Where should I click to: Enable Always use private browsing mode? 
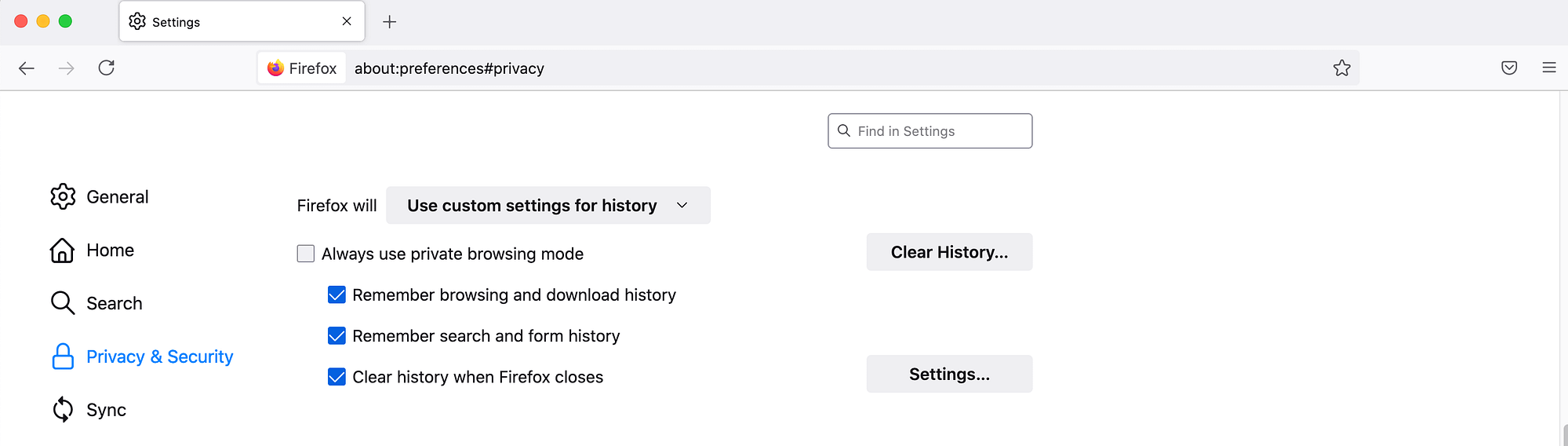click(x=306, y=254)
